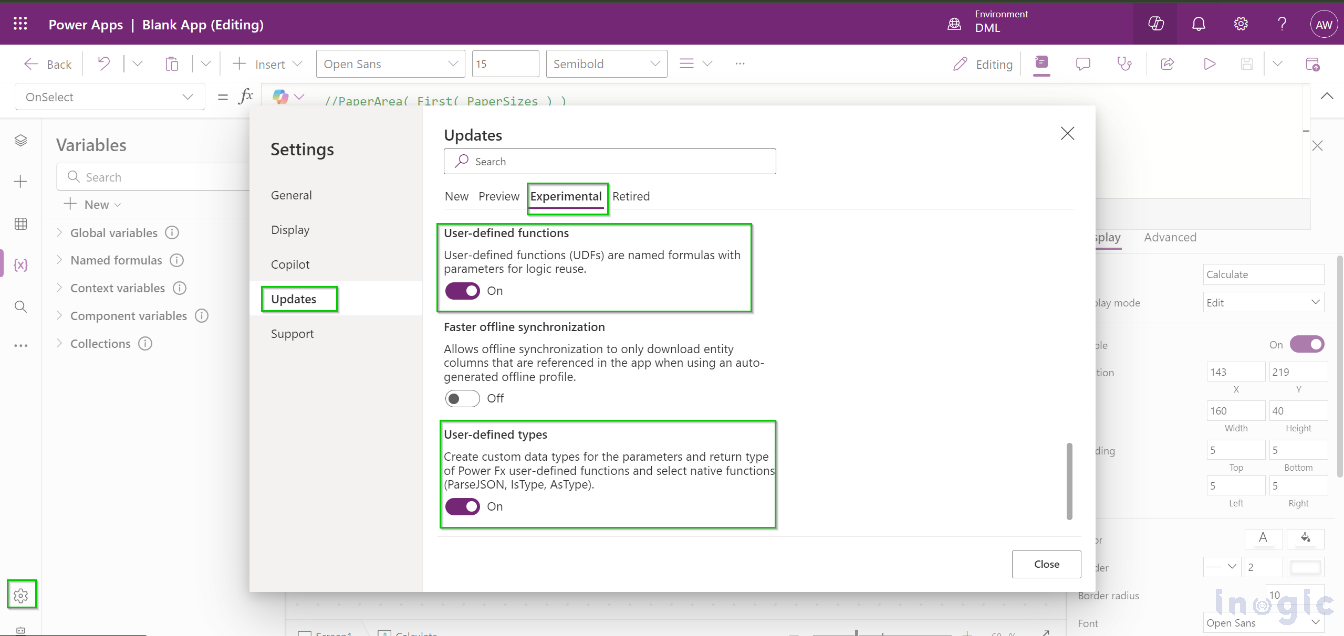Go Back using toolbar button
Image resolution: width=1344 pixels, height=636 pixels.
pos(48,64)
